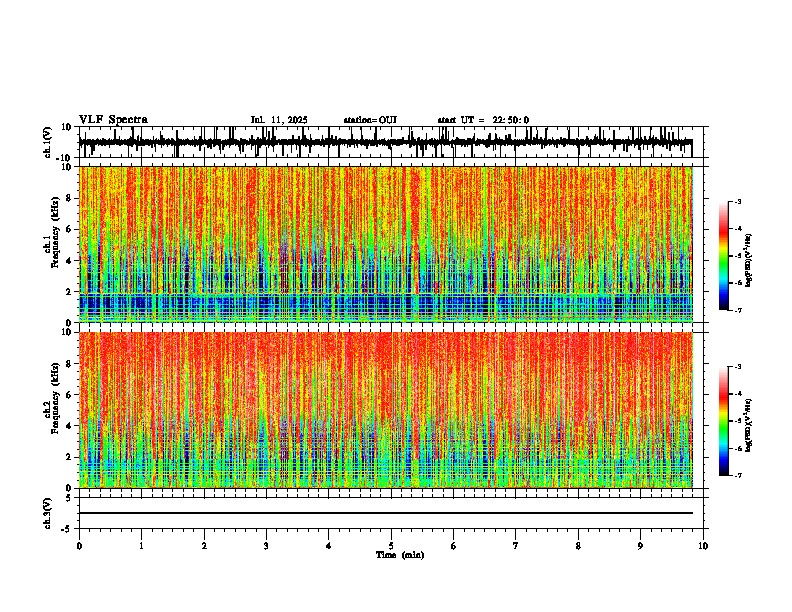Click the "-3" label on ch.1 color scale
The width and height of the screenshot is (792, 612).
(737, 202)
